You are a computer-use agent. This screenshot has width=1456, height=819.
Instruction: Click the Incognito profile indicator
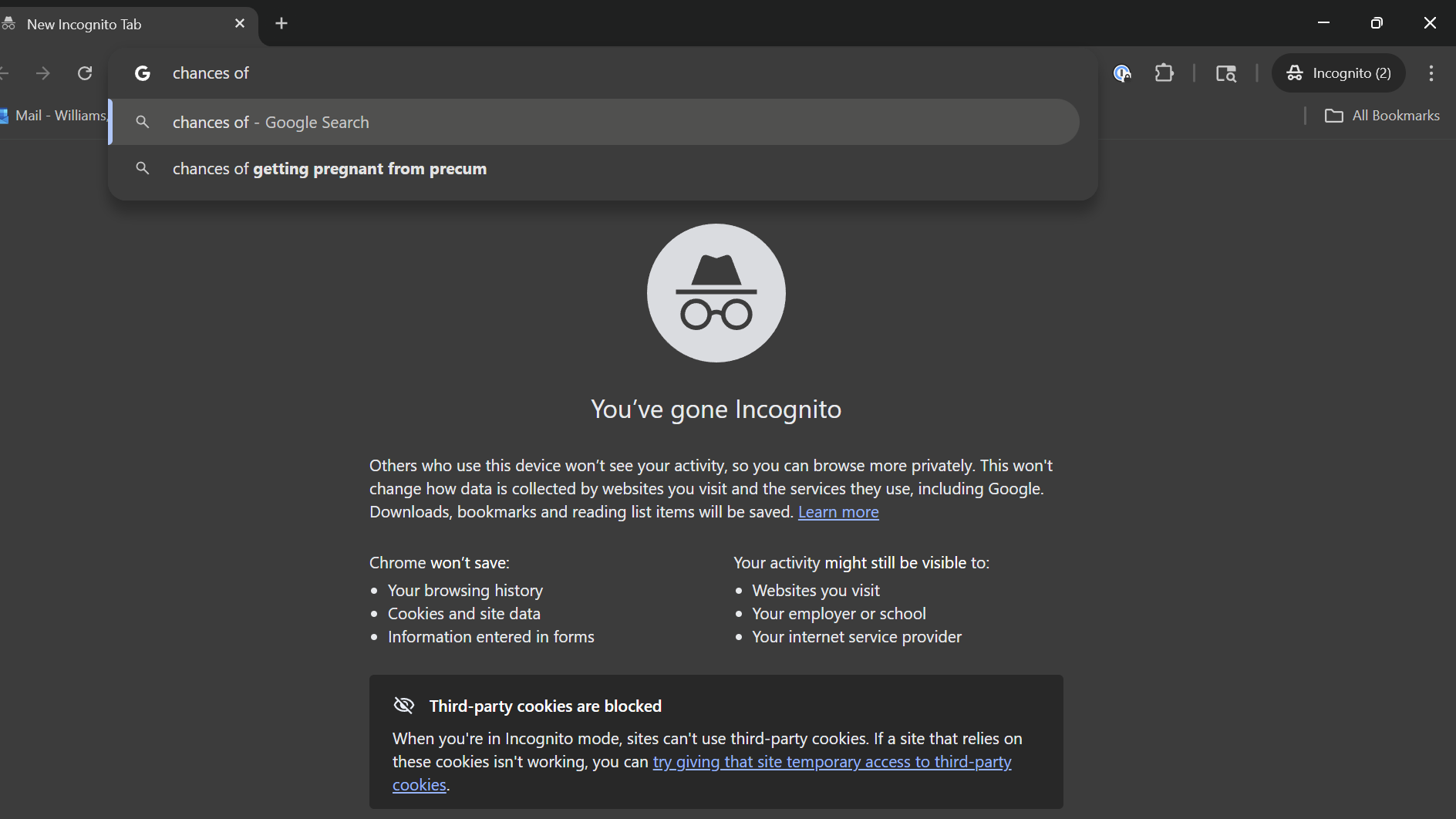1339,73
